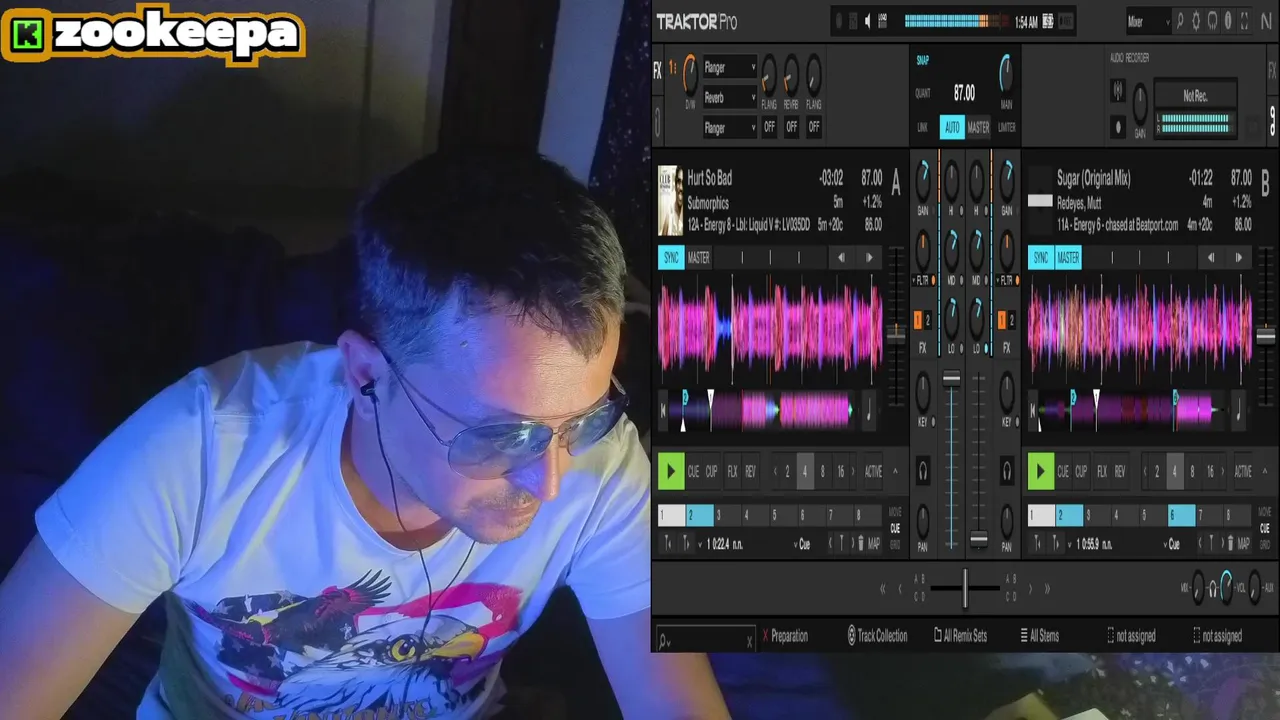Open Deck B Cue type dropdown
This screenshot has height=720, width=1280.
point(1173,544)
